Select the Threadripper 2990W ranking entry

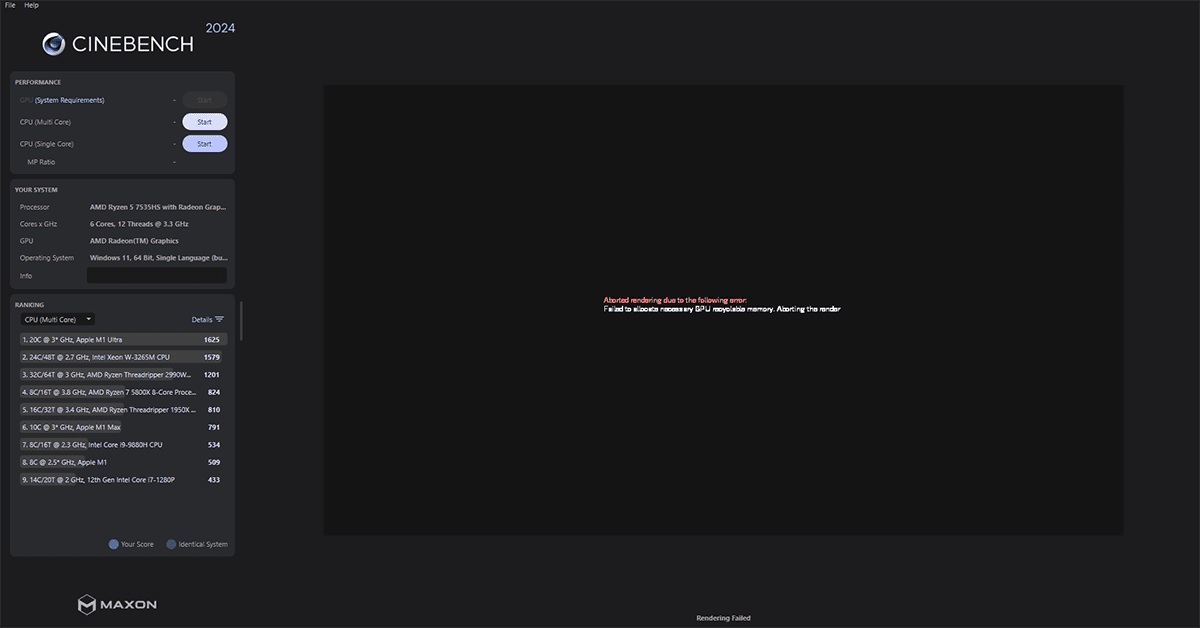123,375
